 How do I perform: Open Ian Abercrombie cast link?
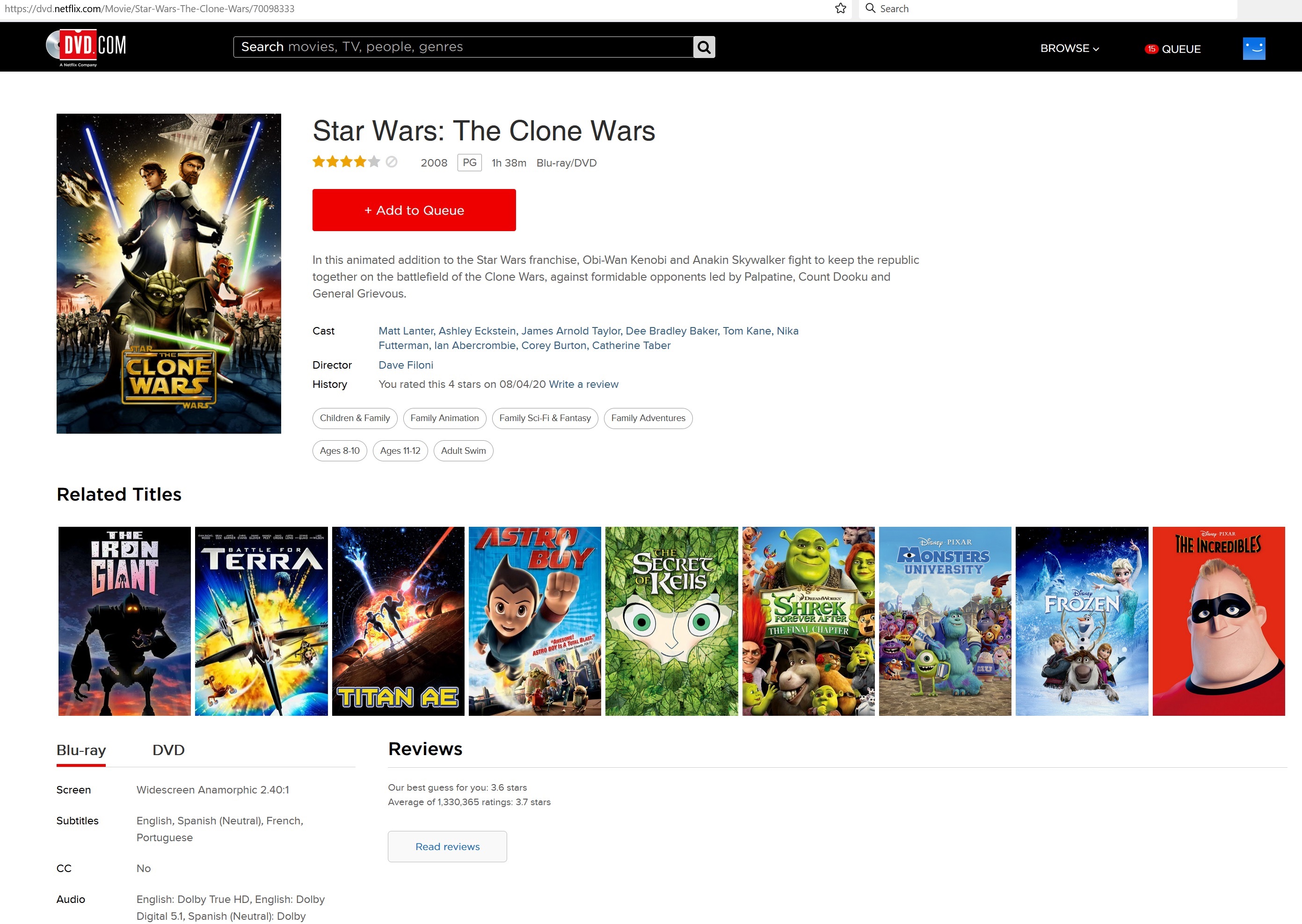[x=475, y=345]
